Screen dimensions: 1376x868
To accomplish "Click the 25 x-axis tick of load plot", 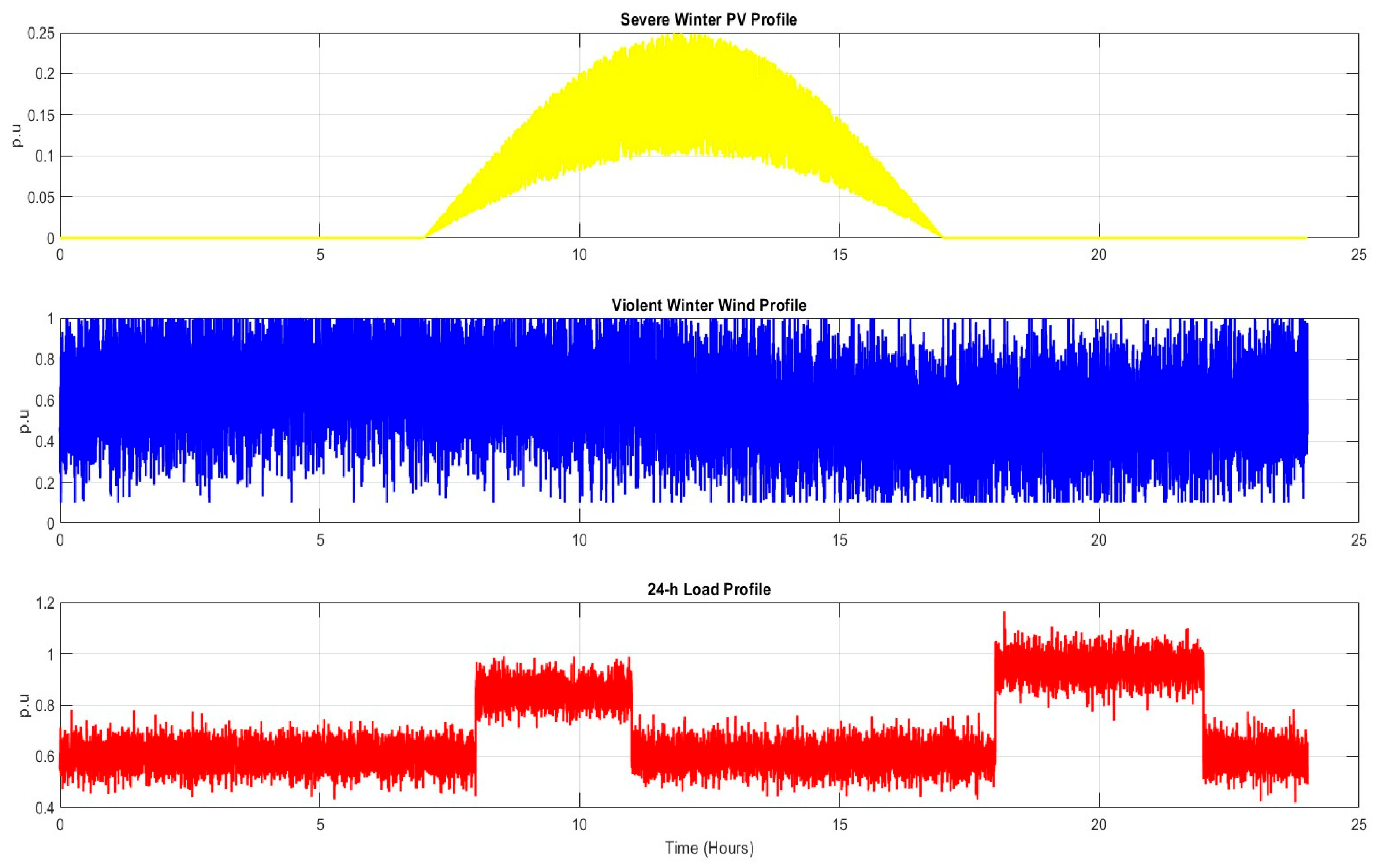I will [1359, 825].
